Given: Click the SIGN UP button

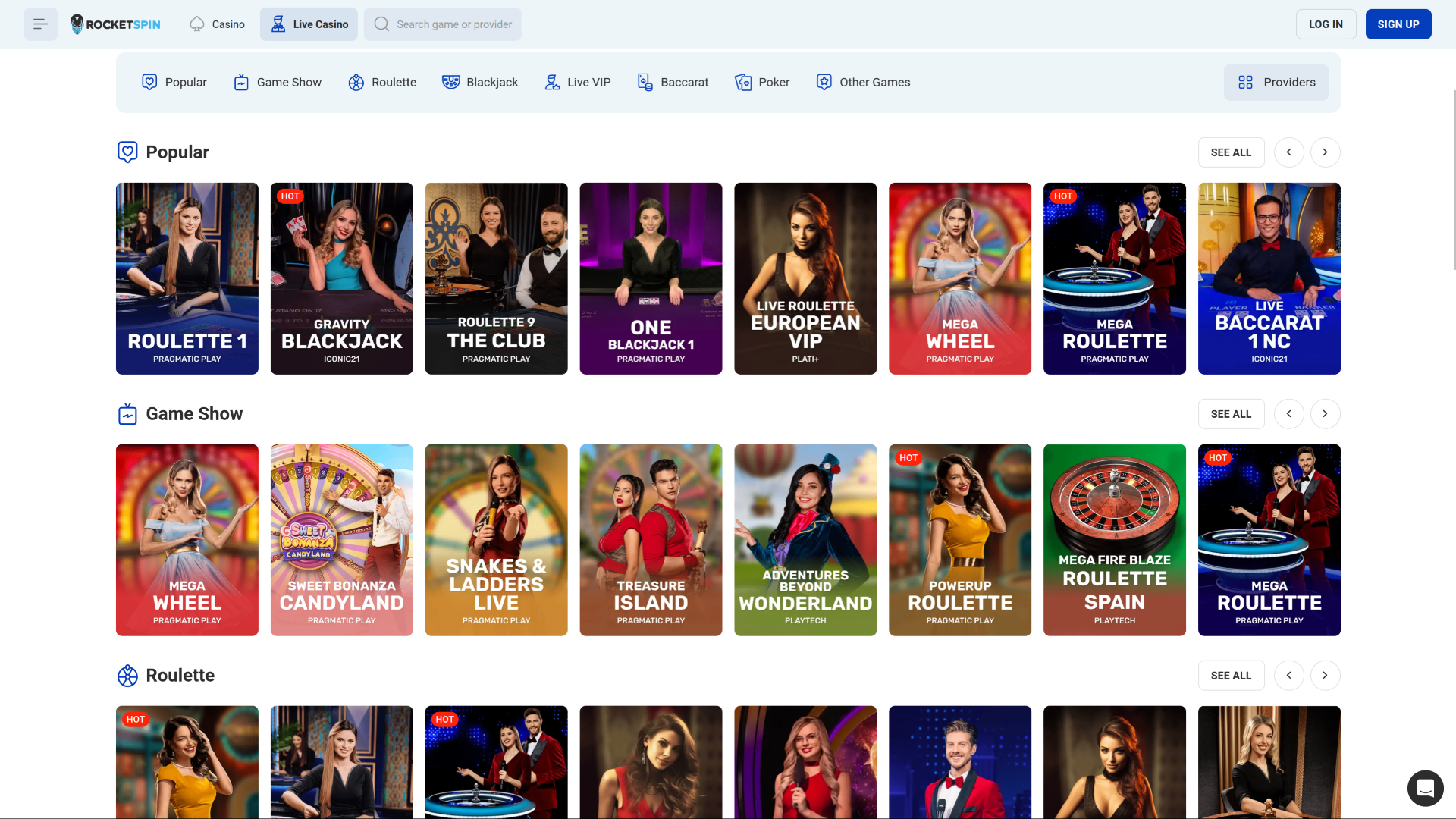Looking at the screenshot, I should click(x=1398, y=24).
